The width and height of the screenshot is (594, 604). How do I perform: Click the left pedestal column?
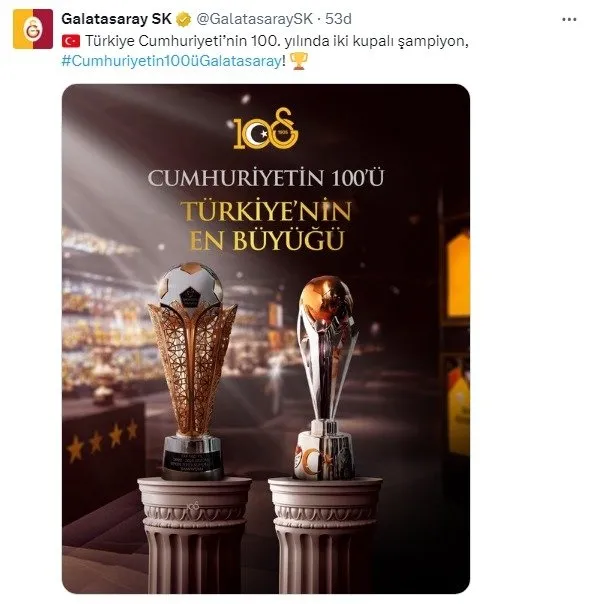194,535
